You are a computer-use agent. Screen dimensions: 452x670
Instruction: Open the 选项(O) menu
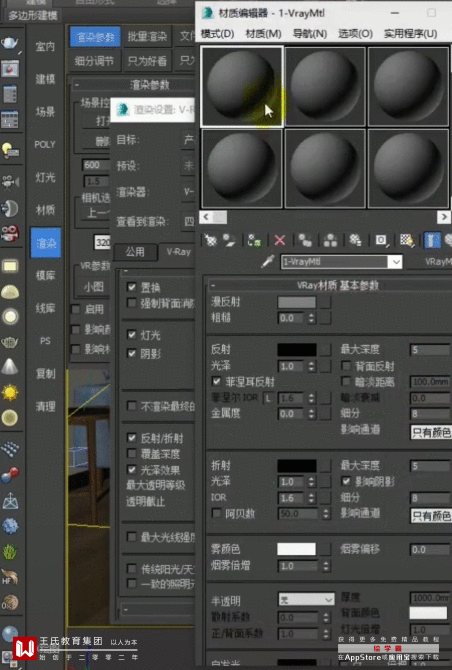coord(355,34)
